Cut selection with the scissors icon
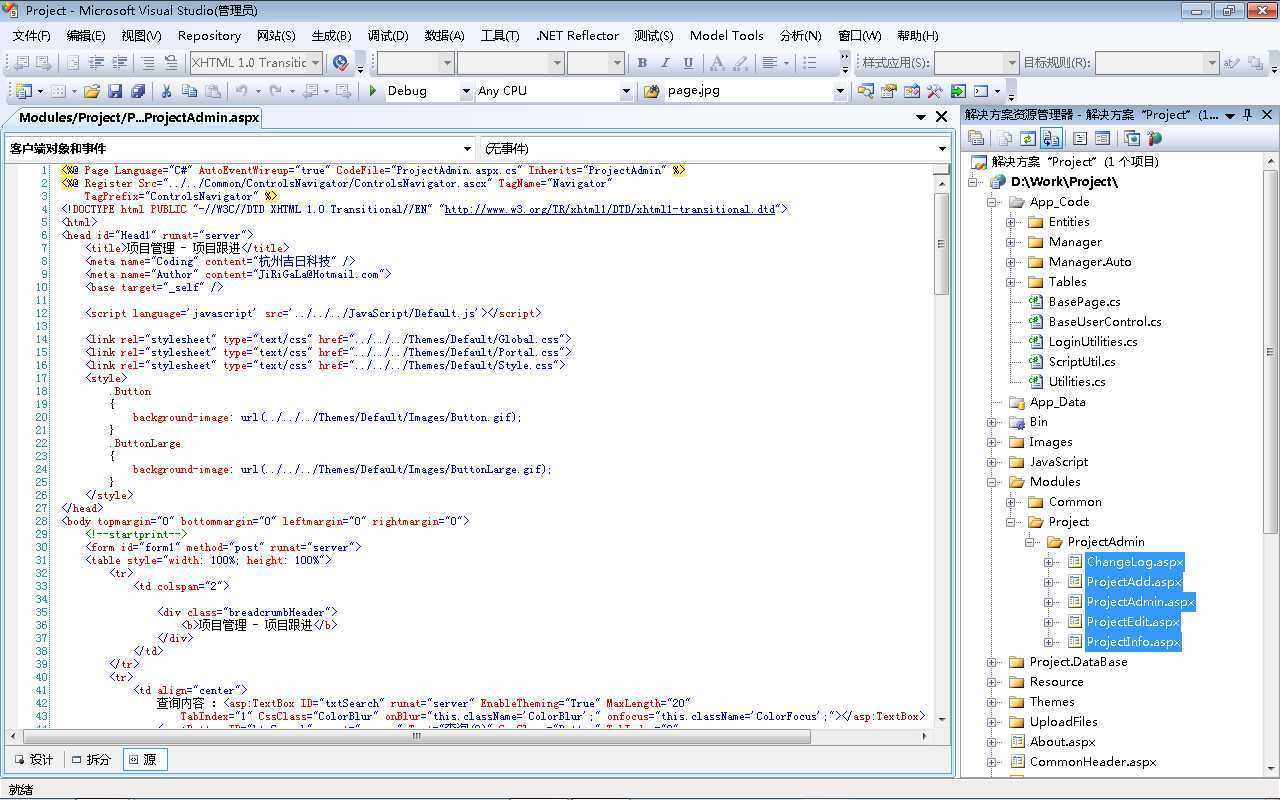Viewport: 1280px width, 800px height. pyautogui.click(x=166, y=91)
